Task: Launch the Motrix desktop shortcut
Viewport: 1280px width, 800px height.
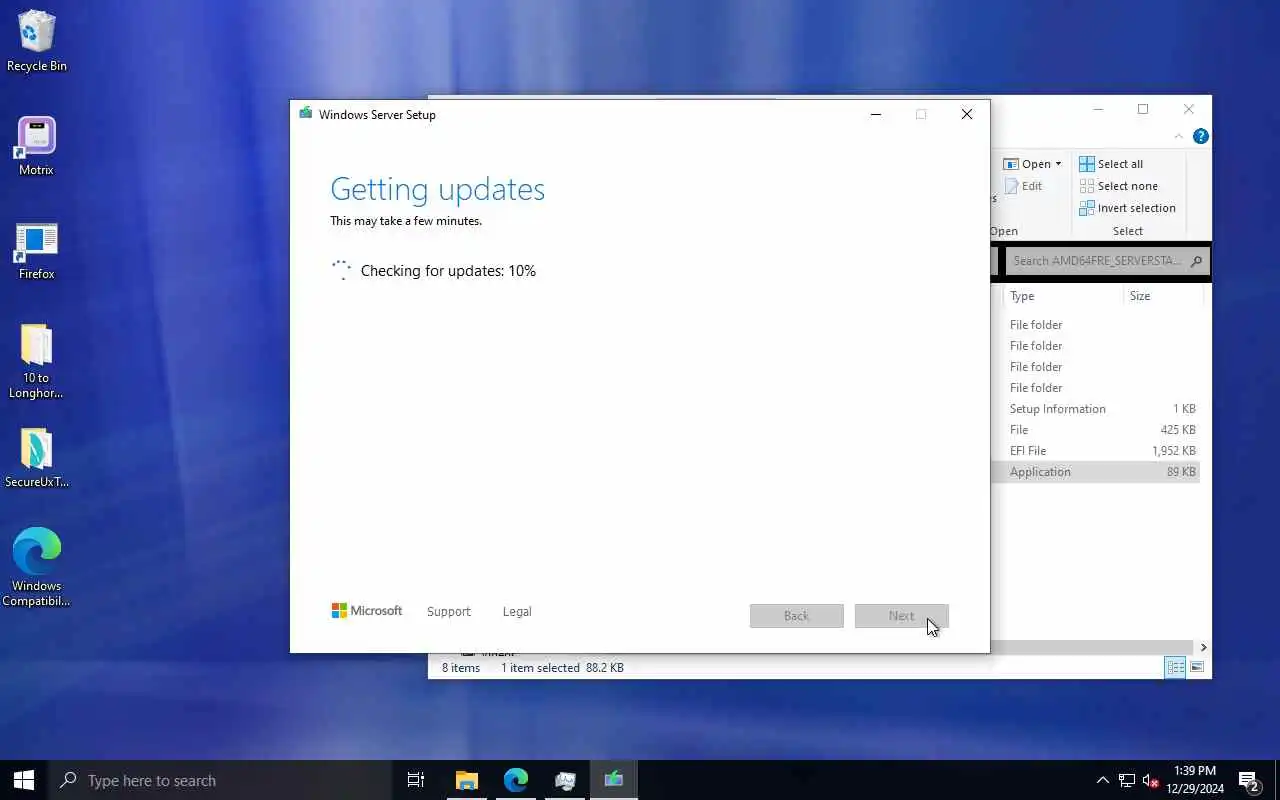Action: pyautogui.click(x=37, y=146)
